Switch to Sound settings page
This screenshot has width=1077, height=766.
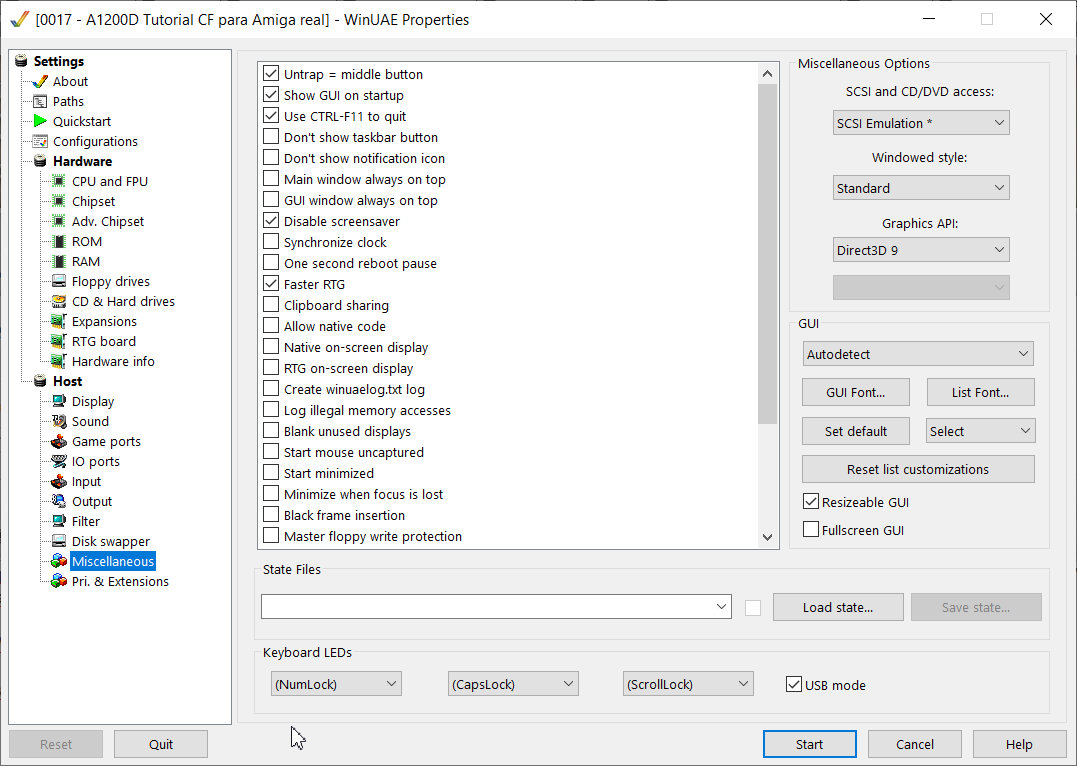click(91, 421)
